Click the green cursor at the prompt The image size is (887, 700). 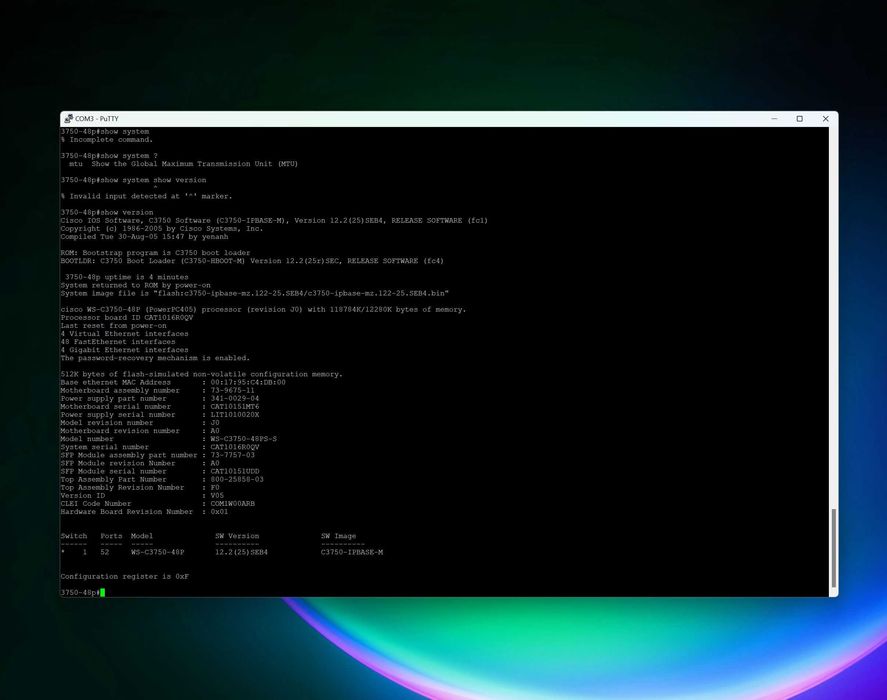102,592
